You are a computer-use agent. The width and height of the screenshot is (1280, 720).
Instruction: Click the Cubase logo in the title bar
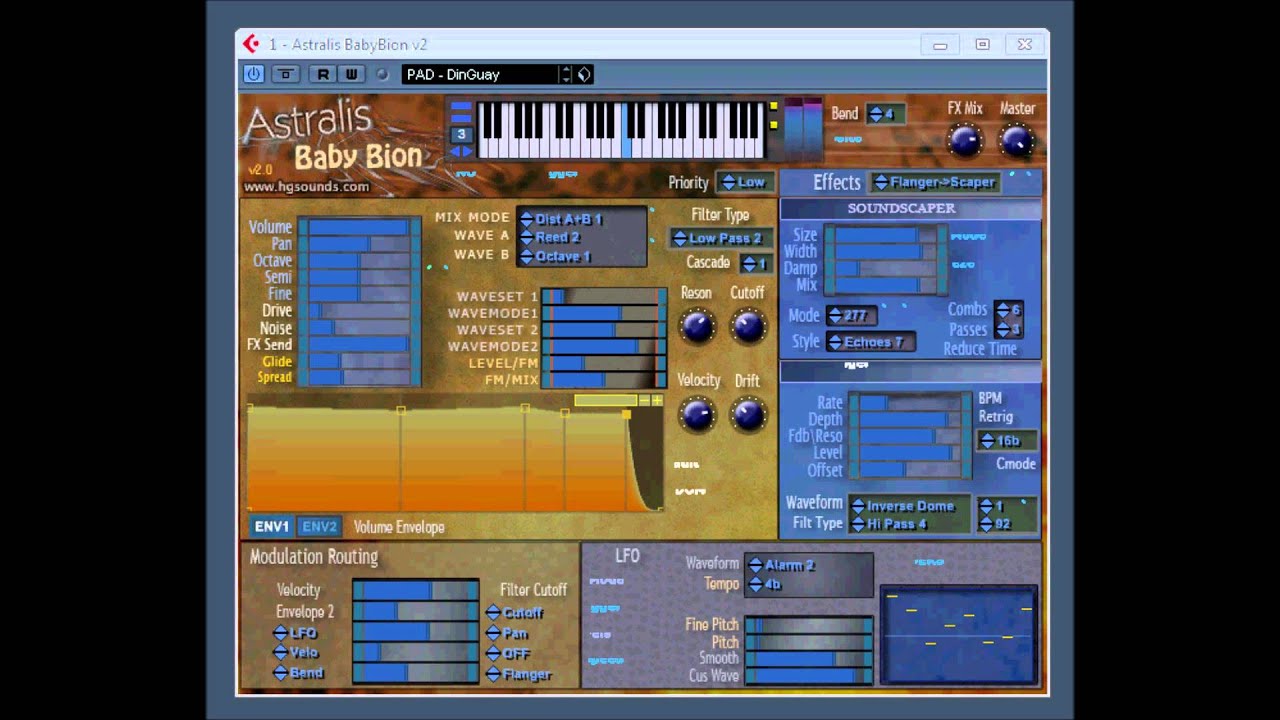tap(251, 44)
